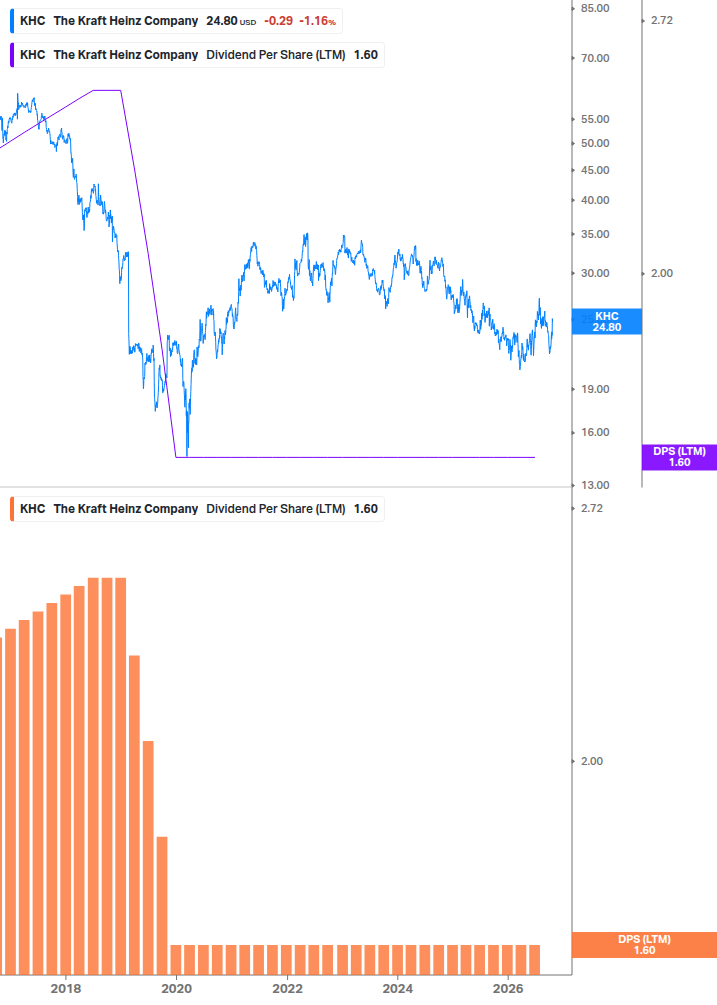Click the blue KHC 24.80 price tag

607,322
